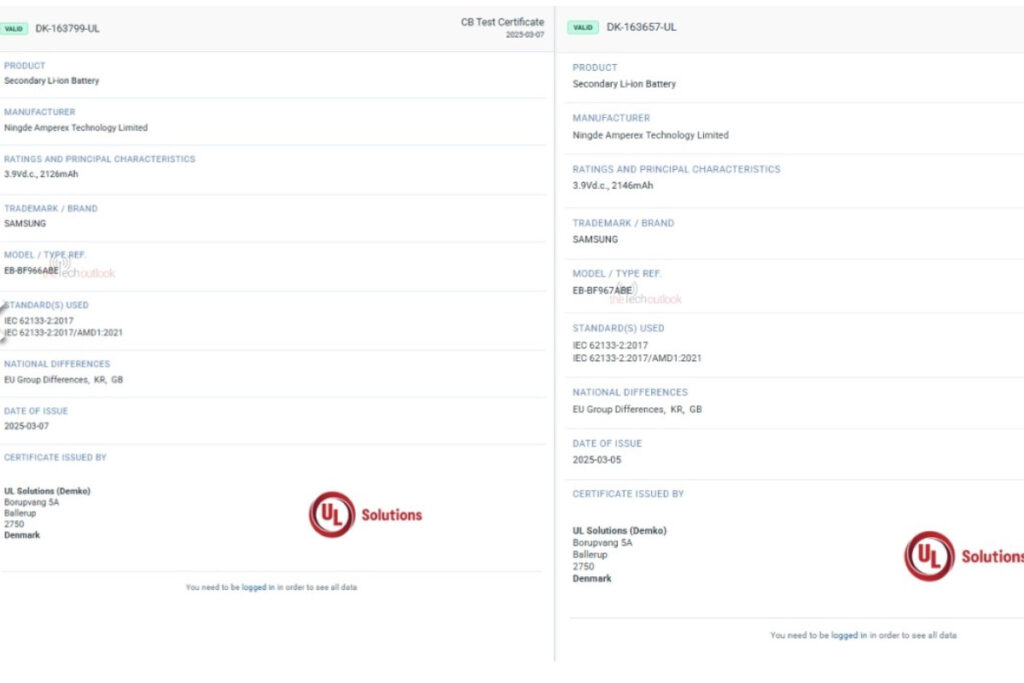Click thetechoutlook watermark near EB-BF967ABE
The width and height of the screenshot is (1024, 683).
pyautogui.click(x=646, y=299)
